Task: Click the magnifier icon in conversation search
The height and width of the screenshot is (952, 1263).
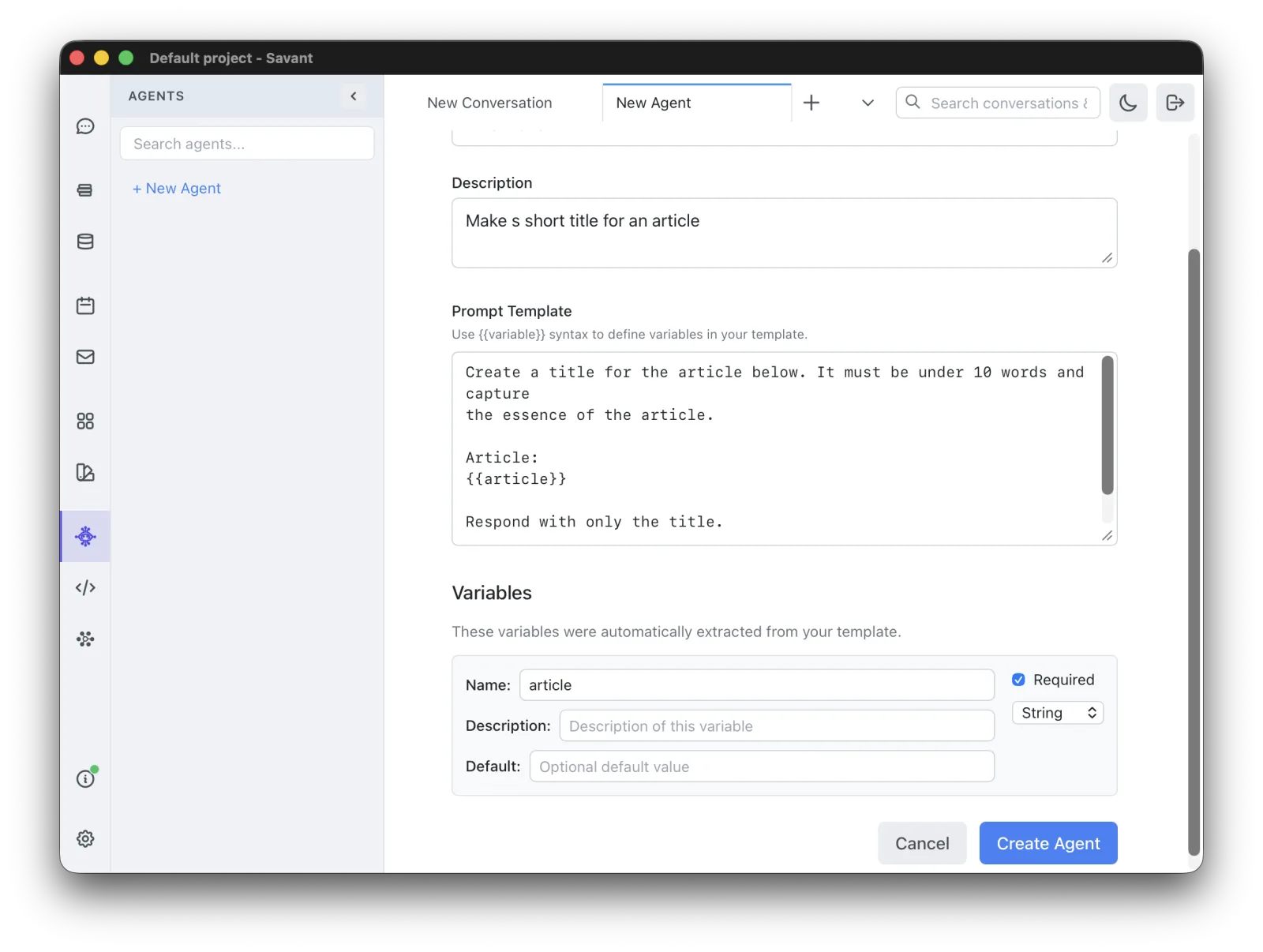Action: [913, 102]
